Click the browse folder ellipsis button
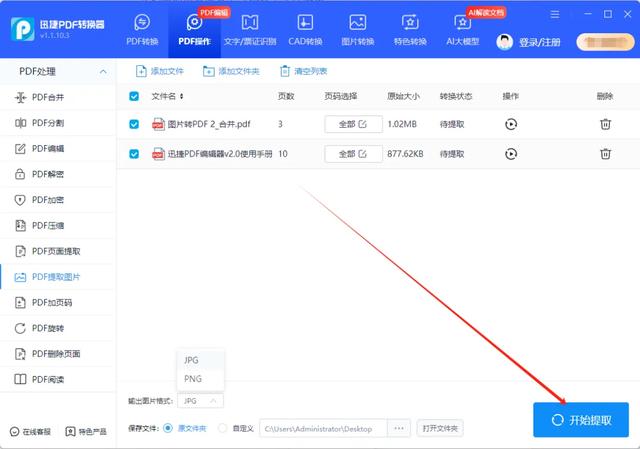 [399, 429]
